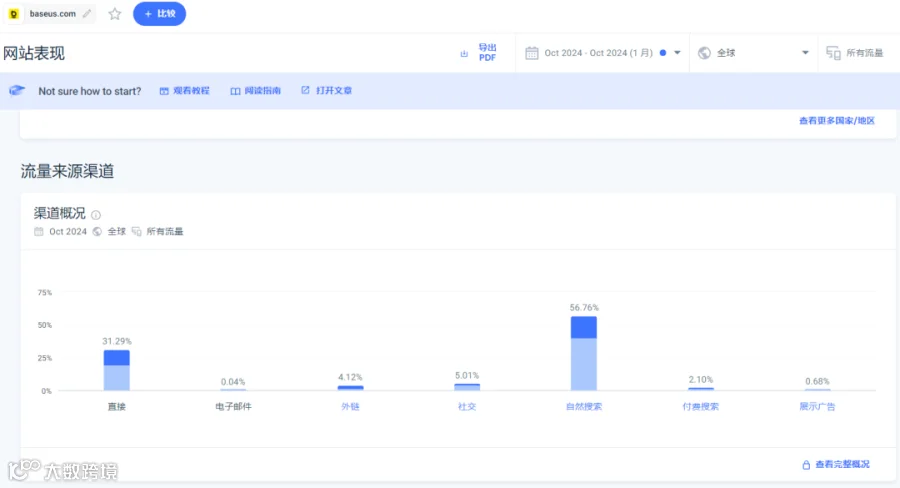Click 查看完整概况 link

[842, 464]
